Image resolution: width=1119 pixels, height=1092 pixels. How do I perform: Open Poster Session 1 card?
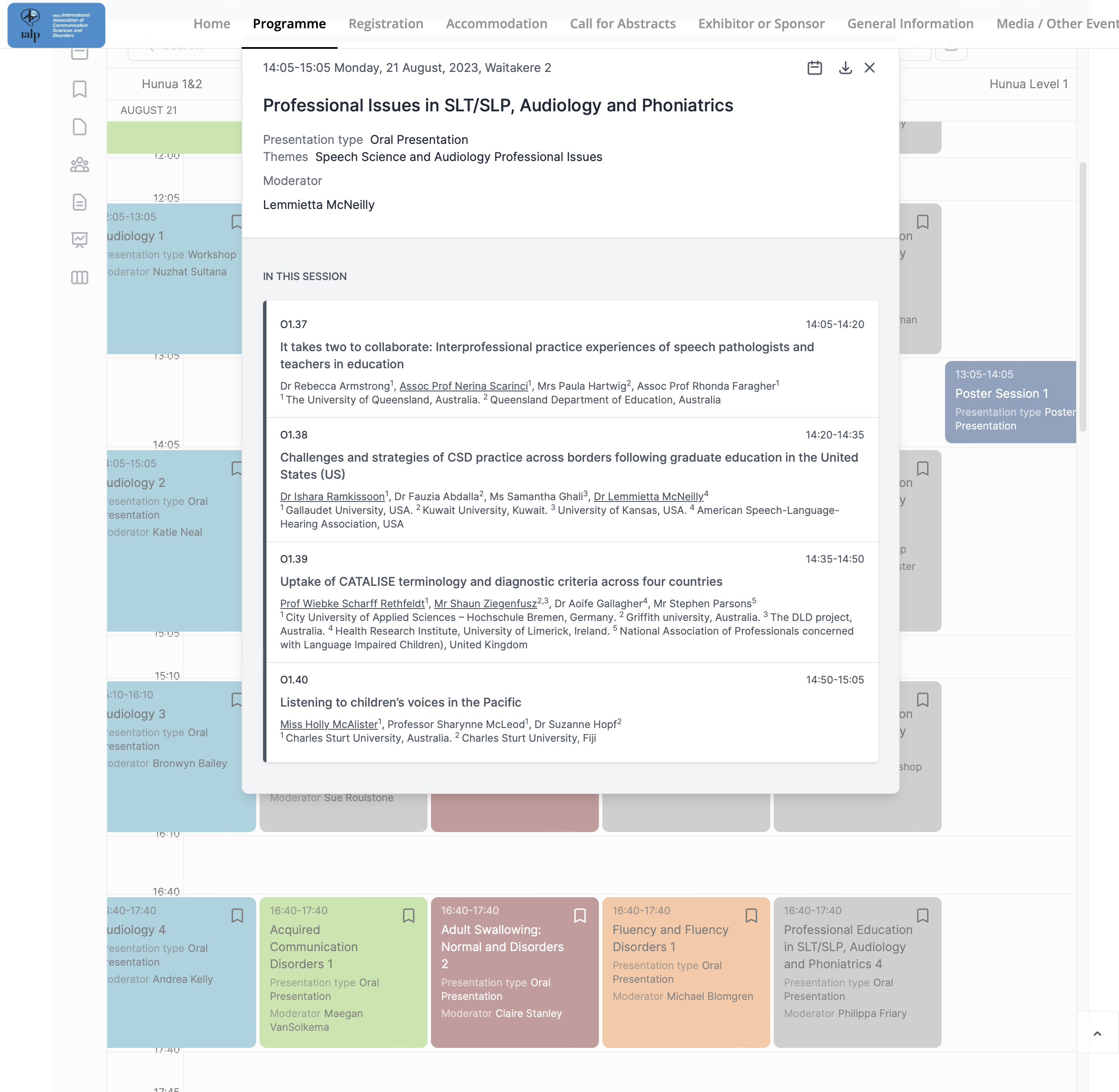1010,402
